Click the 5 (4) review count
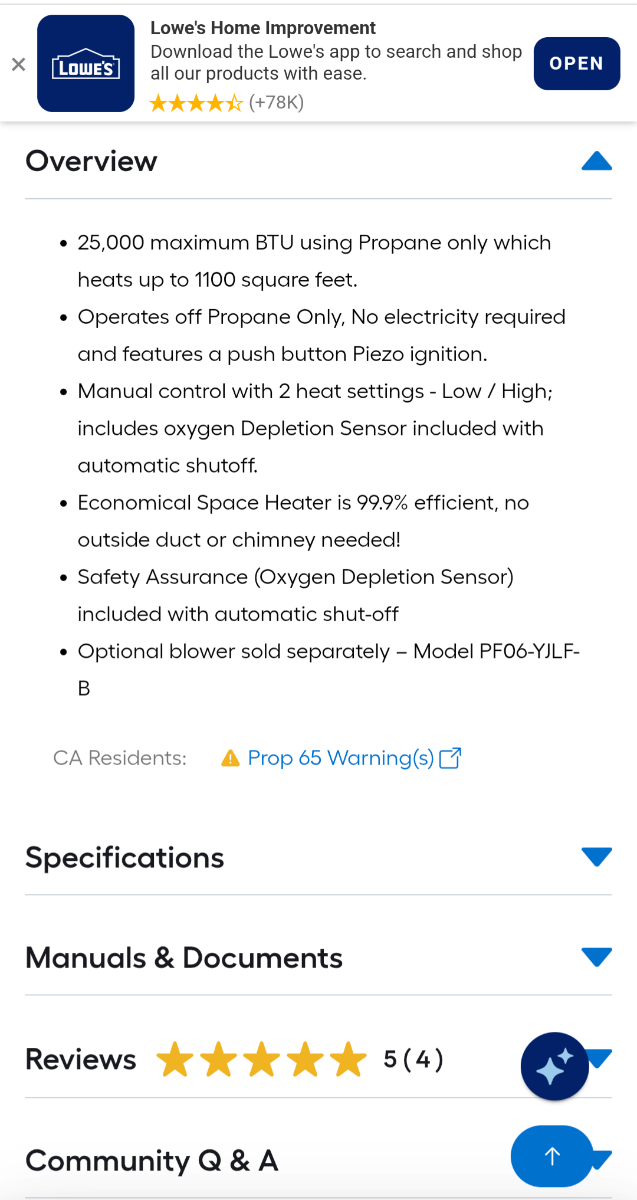 click(x=415, y=1060)
